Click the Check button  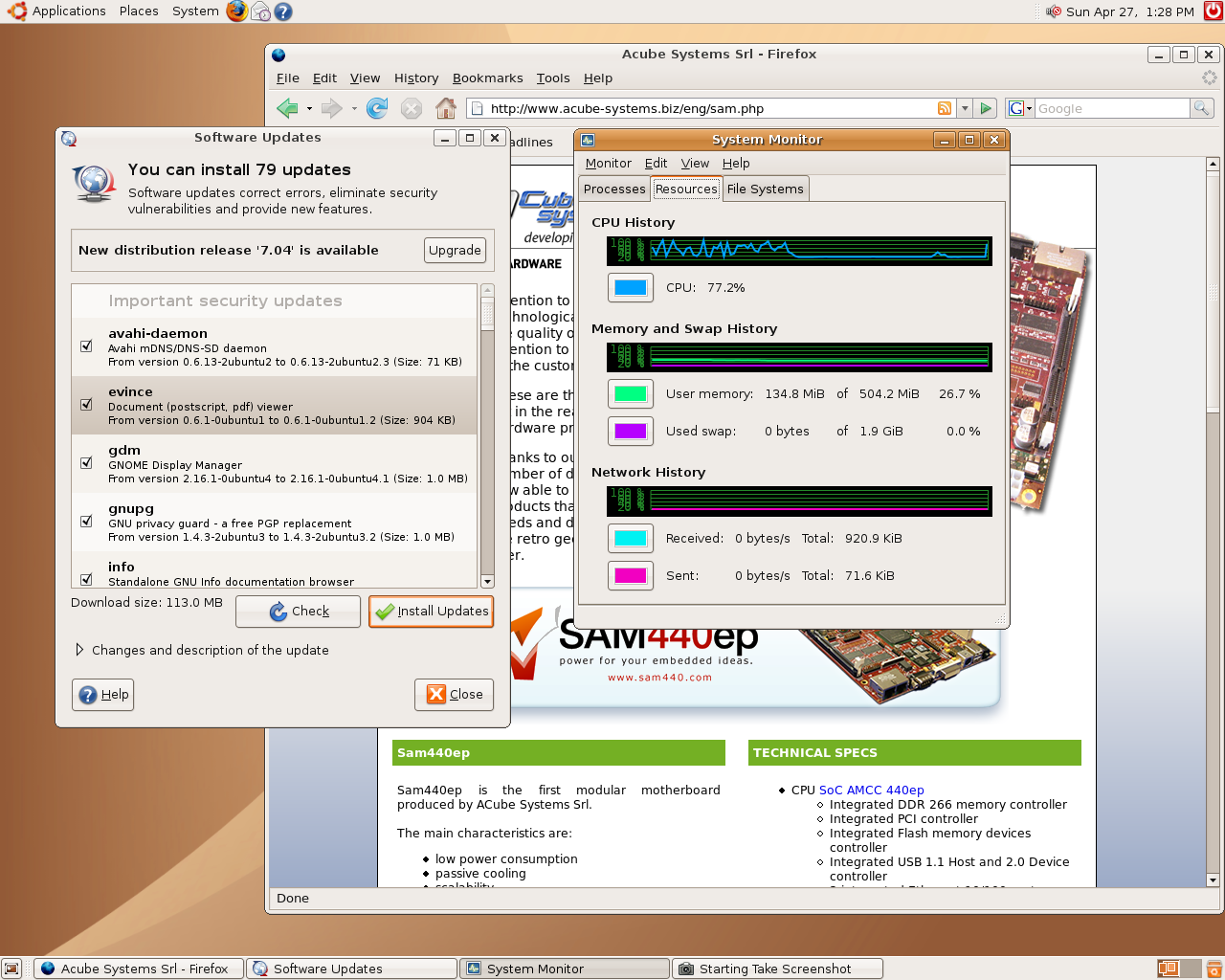(298, 612)
